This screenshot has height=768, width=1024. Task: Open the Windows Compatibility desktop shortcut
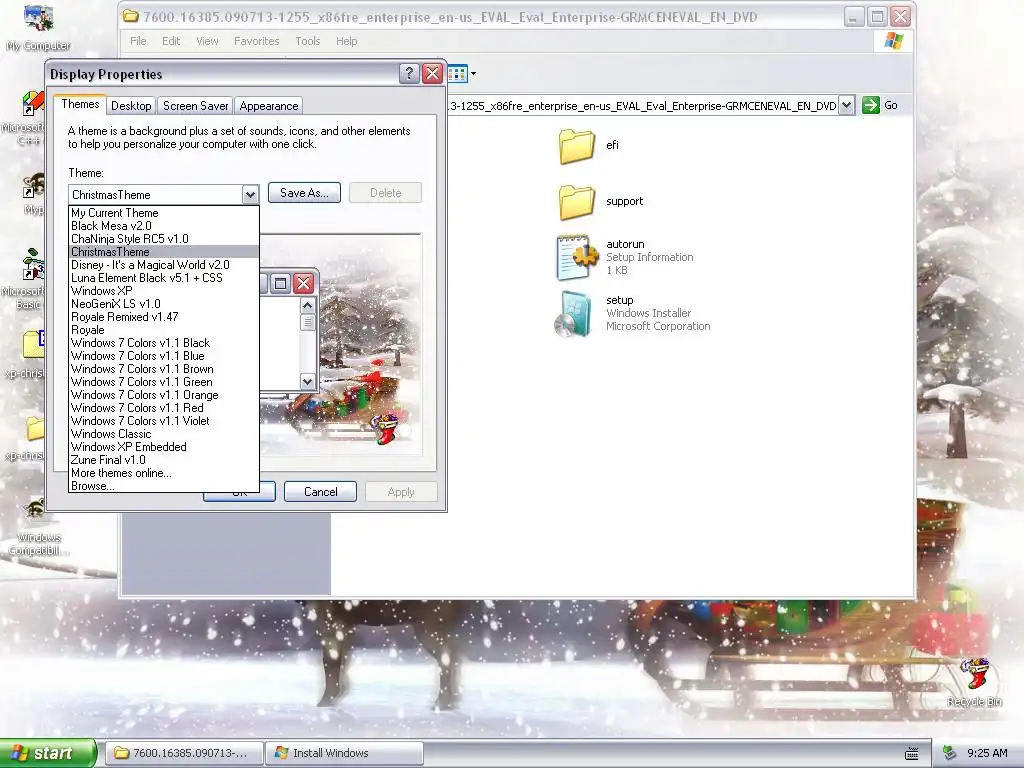click(36, 511)
